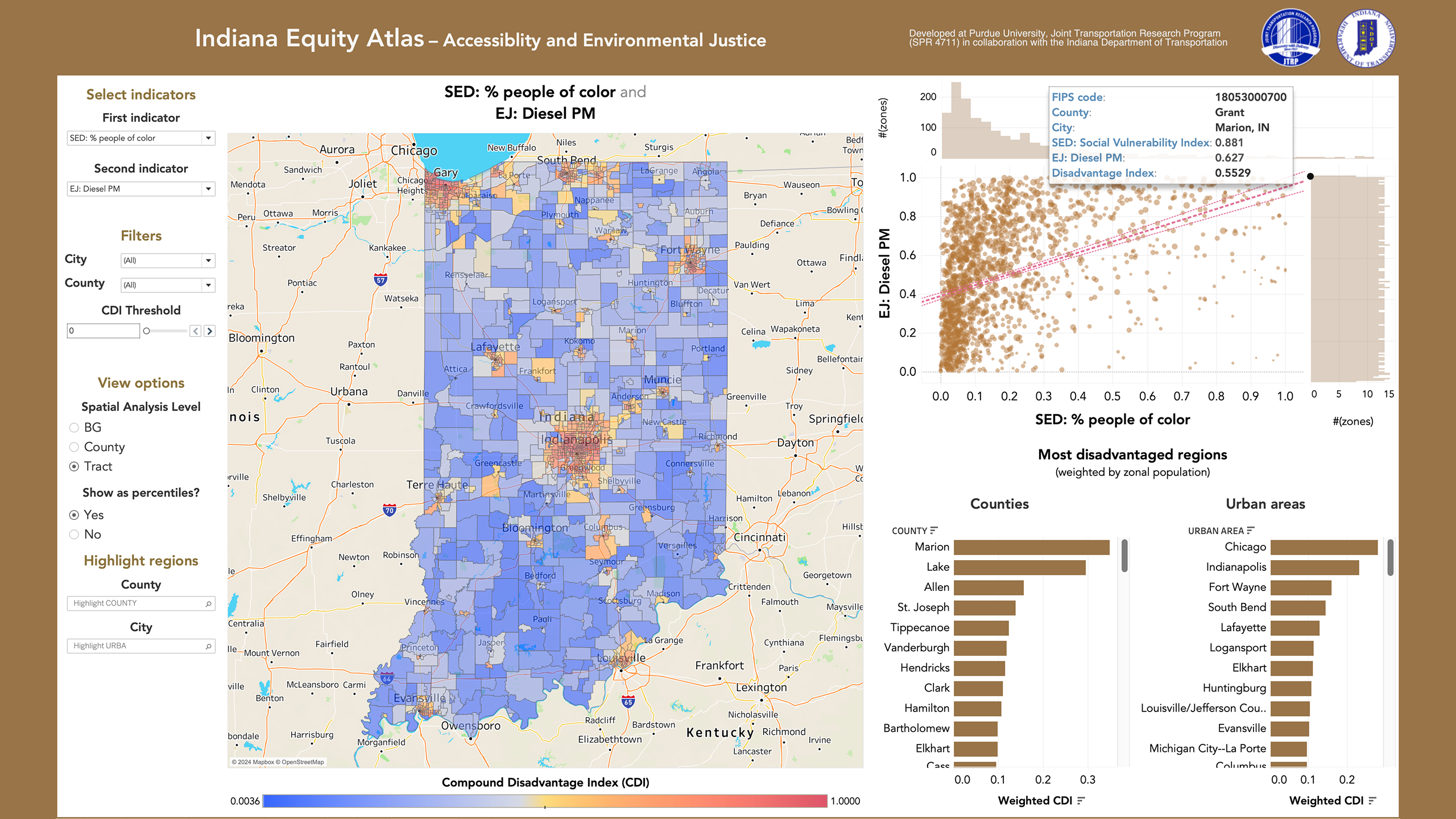Click the Compound Disadvantage Index color legend bar
This screenshot has width=1456, height=819.
tap(545, 801)
